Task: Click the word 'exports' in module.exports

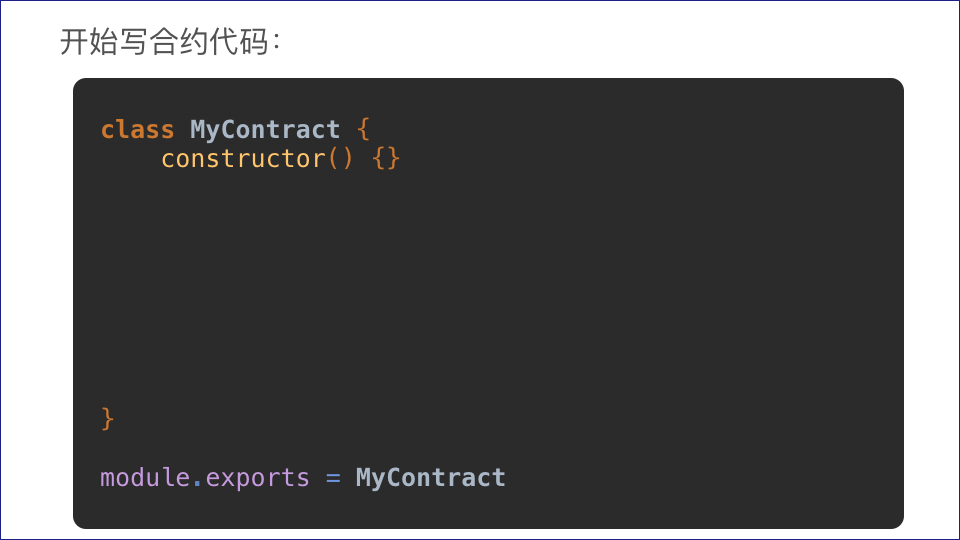Action: click(258, 478)
